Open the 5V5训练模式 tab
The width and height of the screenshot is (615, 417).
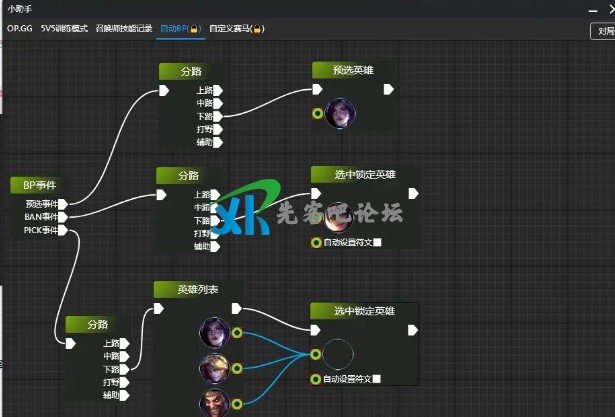[x=64, y=29]
